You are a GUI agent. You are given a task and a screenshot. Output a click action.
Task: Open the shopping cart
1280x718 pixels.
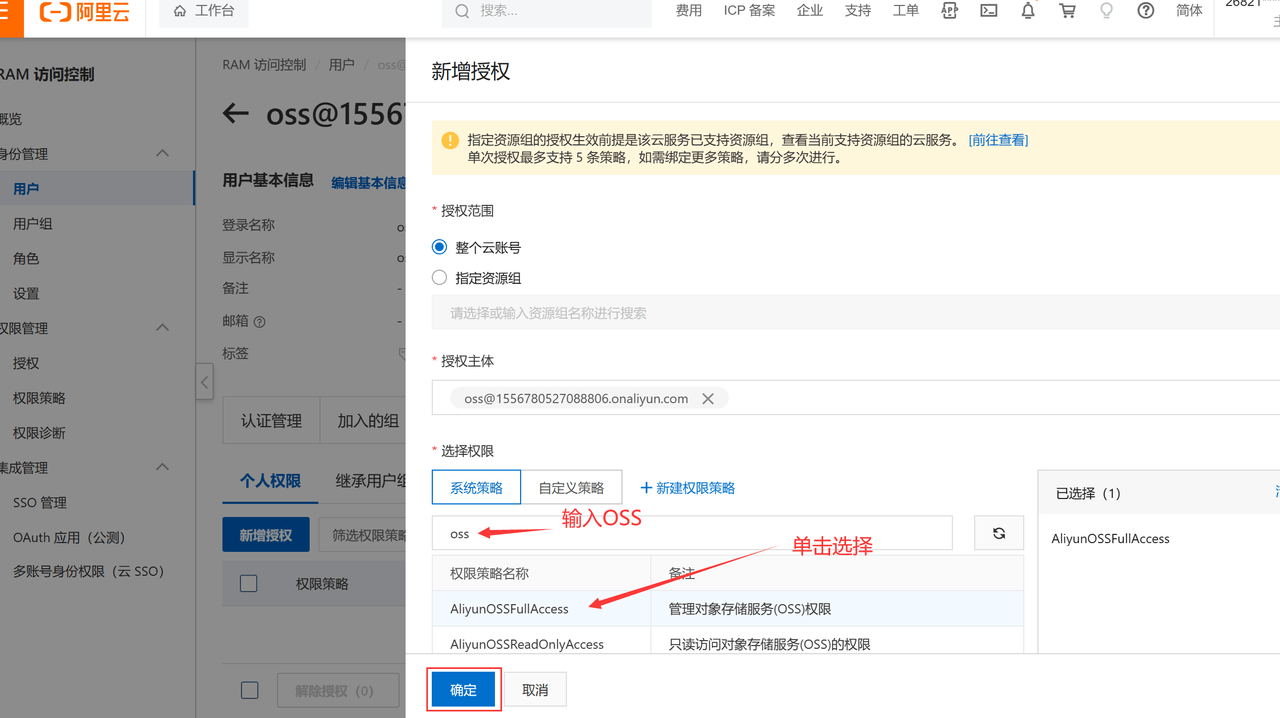coord(1067,11)
